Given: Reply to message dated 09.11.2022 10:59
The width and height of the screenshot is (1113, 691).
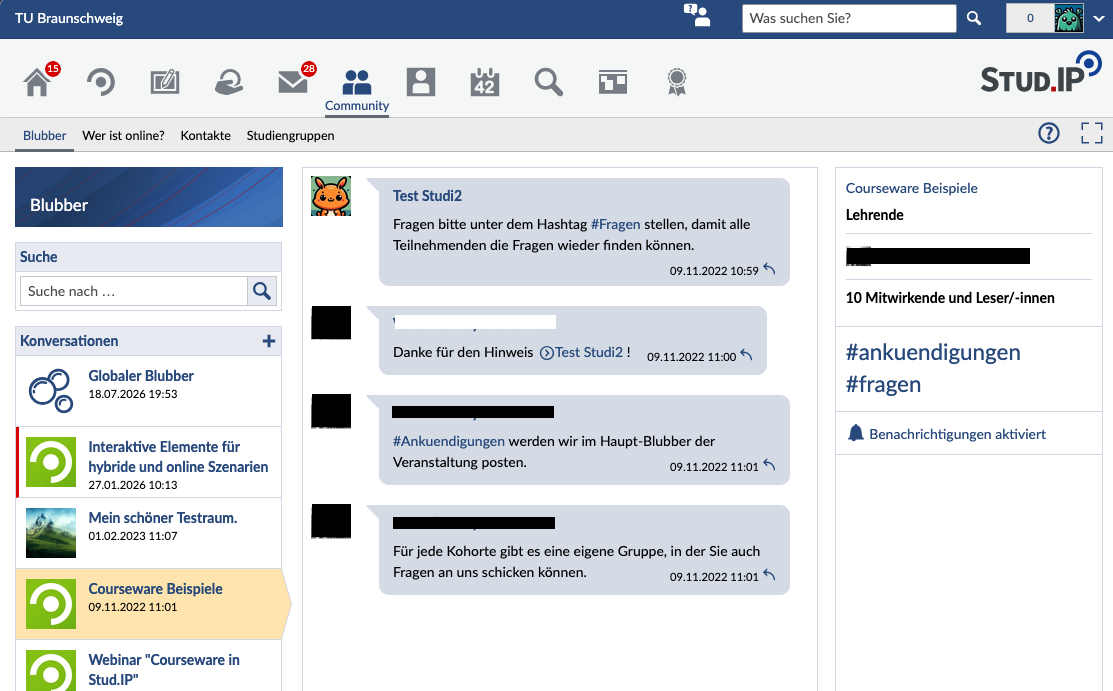Looking at the screenshot, I should pyautogui.click(x=769, y=269).
